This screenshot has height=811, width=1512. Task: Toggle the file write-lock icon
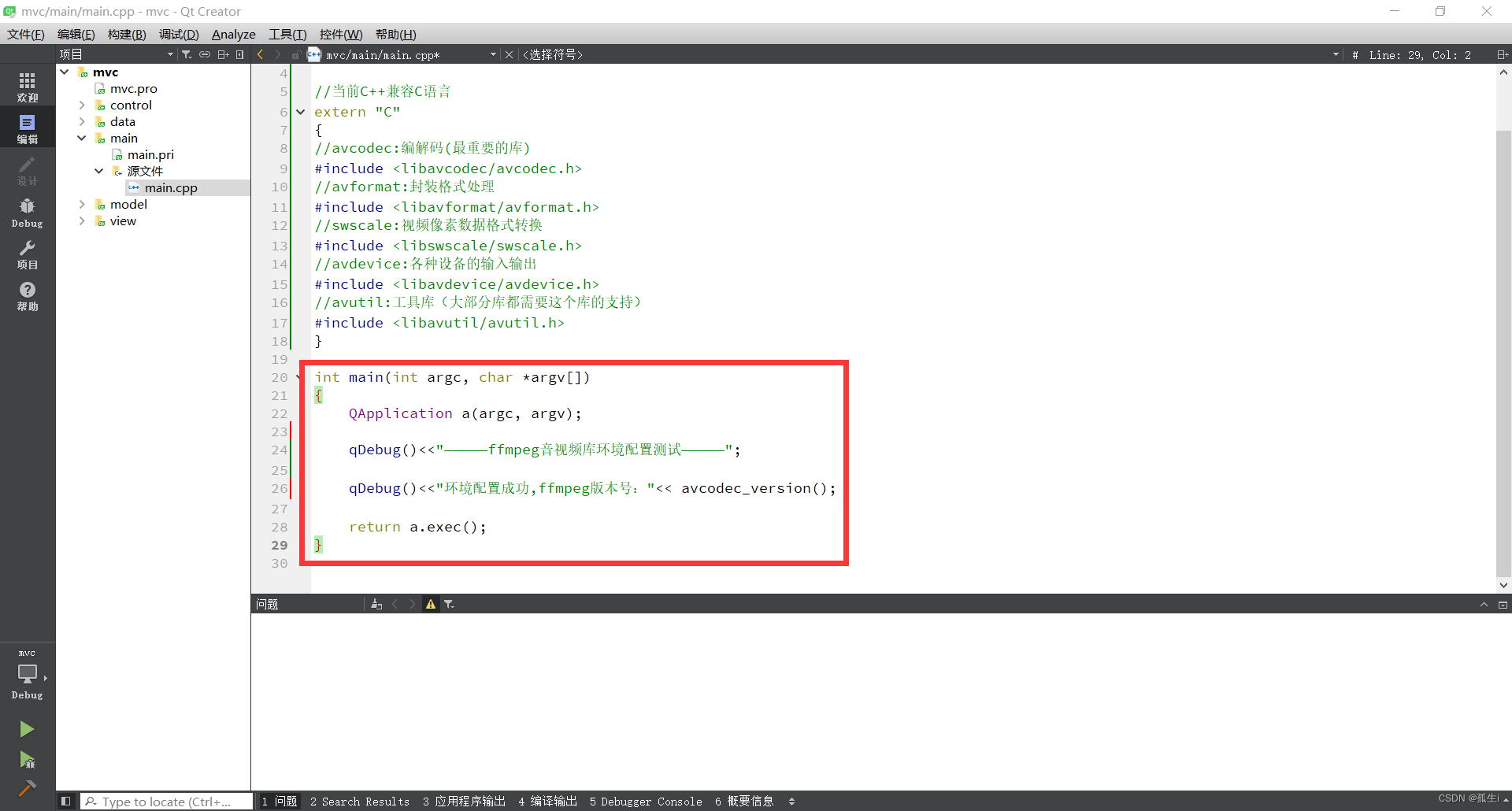pyautogui.click(x=296, y=54)
